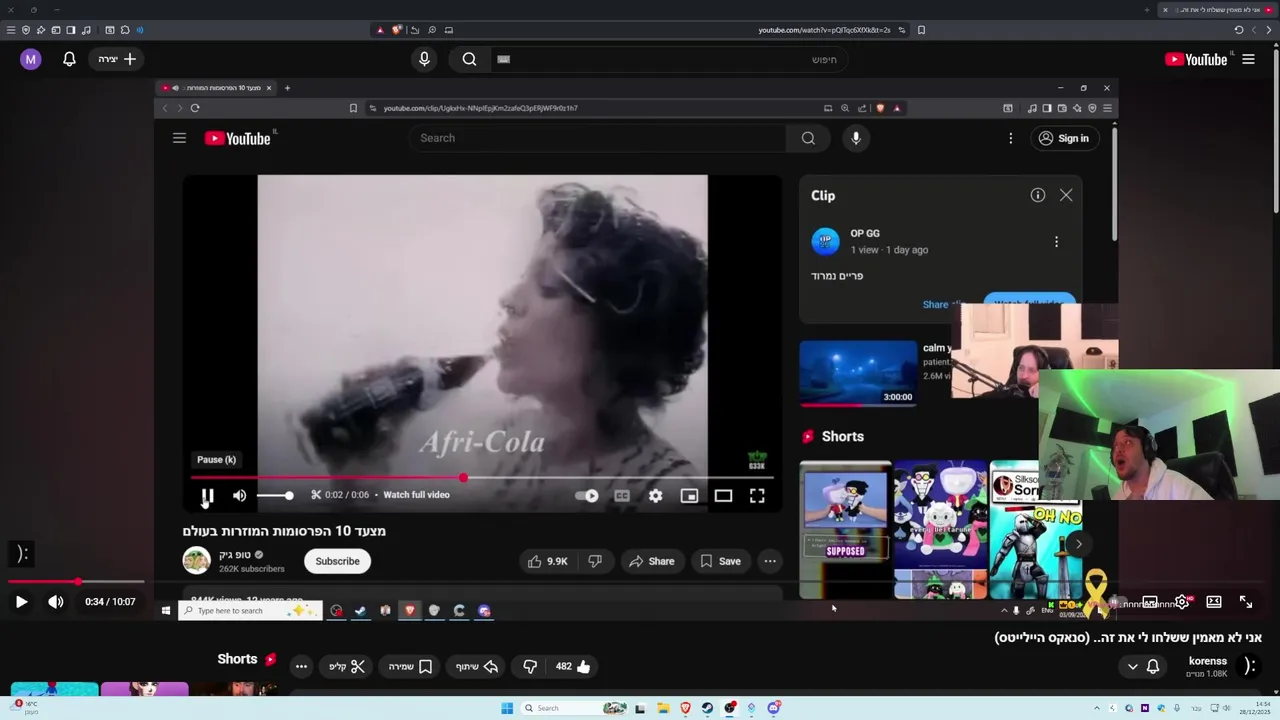Open the יצירה create menu
The image size is (1280, 720).
(117, 59)
